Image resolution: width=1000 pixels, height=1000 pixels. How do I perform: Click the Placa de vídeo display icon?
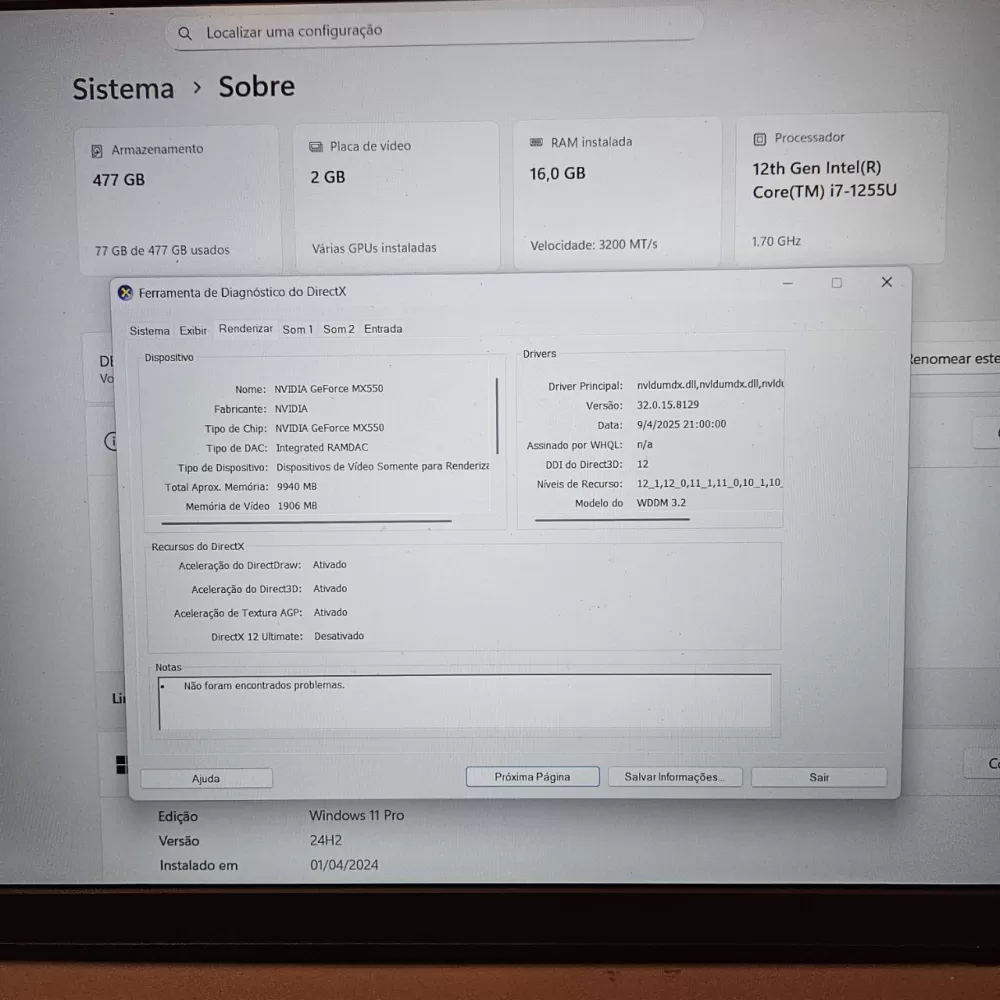tap(315, 145)
